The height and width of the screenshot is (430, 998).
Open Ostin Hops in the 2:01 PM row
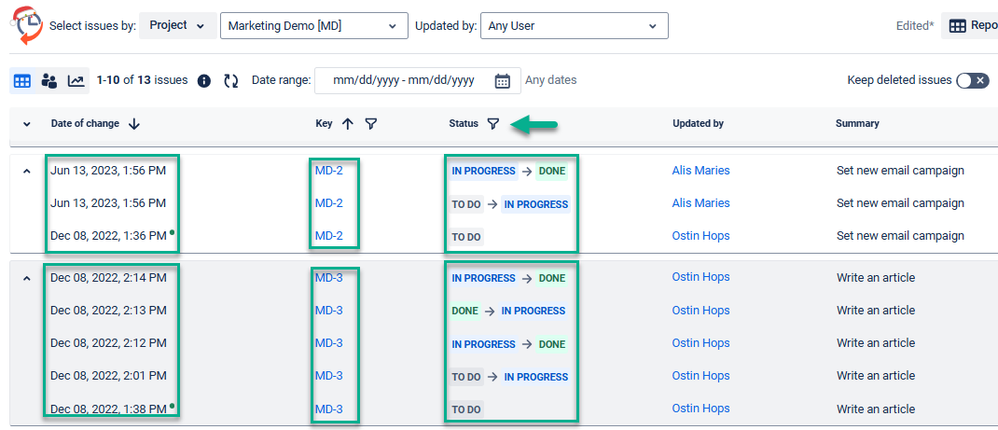701,376
